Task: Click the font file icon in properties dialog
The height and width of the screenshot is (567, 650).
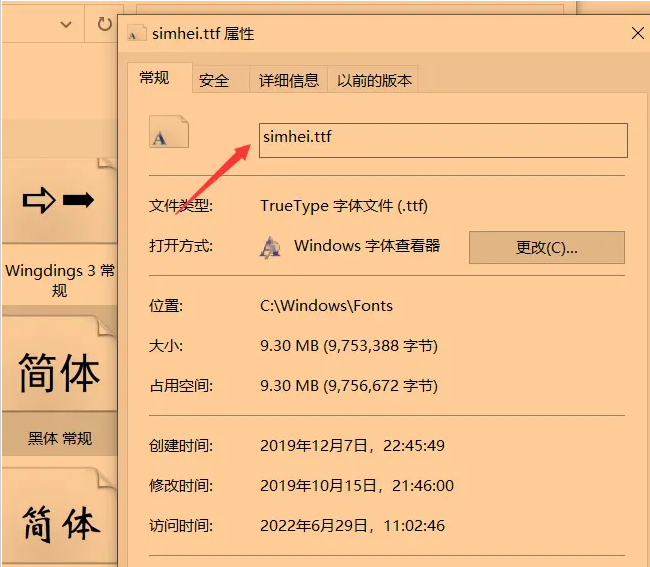Action: pos(169,131)
